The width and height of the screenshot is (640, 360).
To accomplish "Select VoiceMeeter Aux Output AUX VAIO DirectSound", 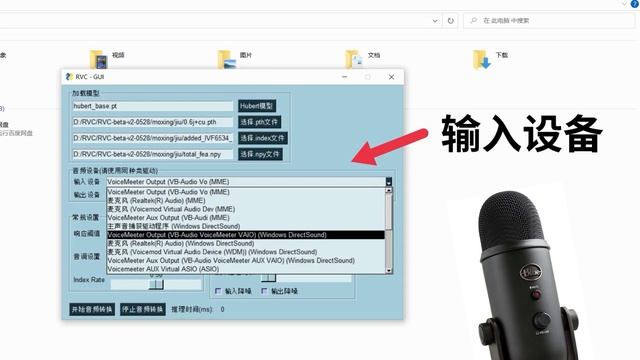I will coord(246,260).
